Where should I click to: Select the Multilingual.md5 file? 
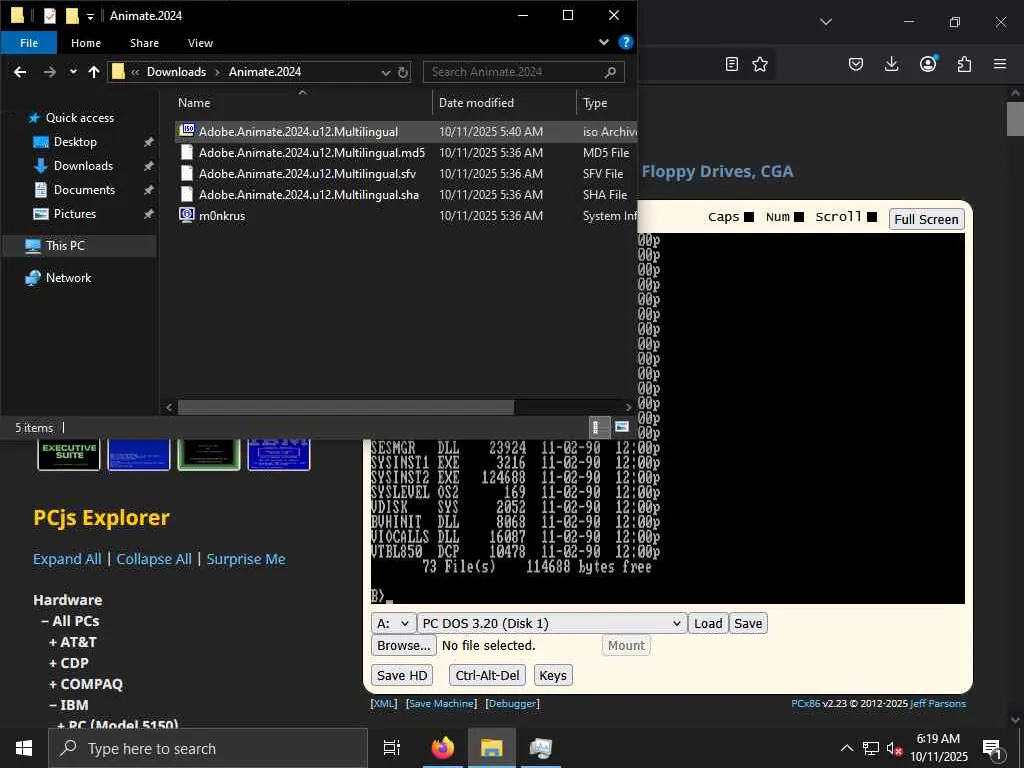[x=312, y=153]
